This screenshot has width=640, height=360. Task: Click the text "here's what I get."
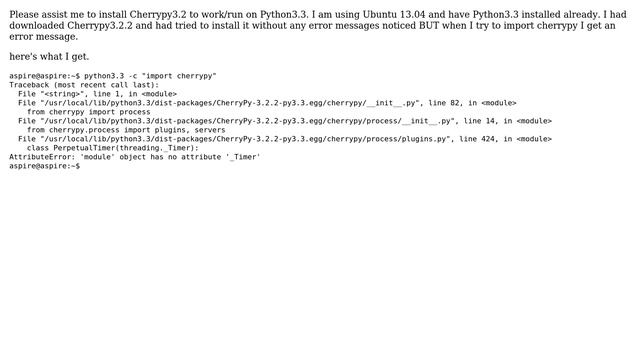point(49,57)
